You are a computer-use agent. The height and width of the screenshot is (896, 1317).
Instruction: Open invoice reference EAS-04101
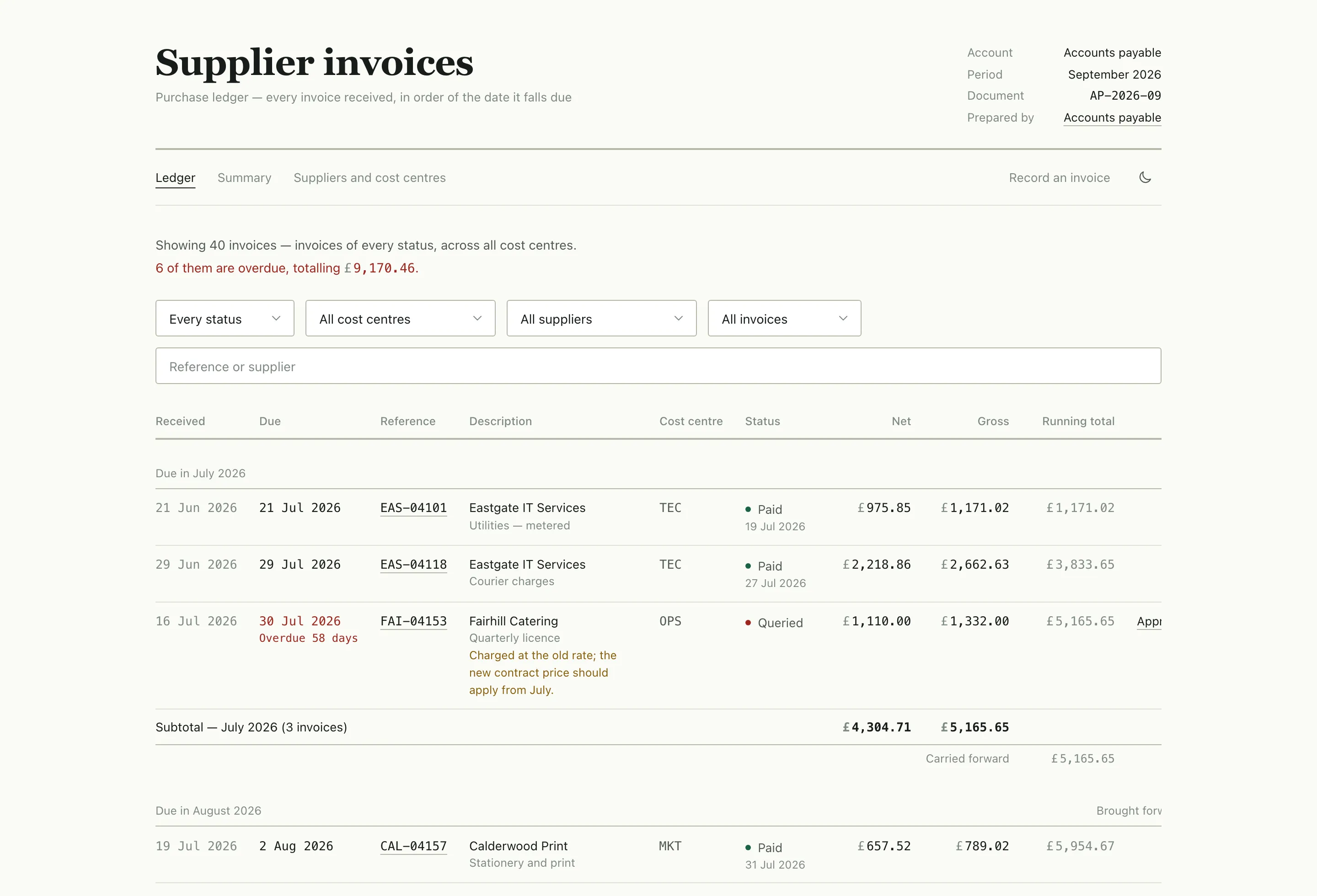(413, 508)
